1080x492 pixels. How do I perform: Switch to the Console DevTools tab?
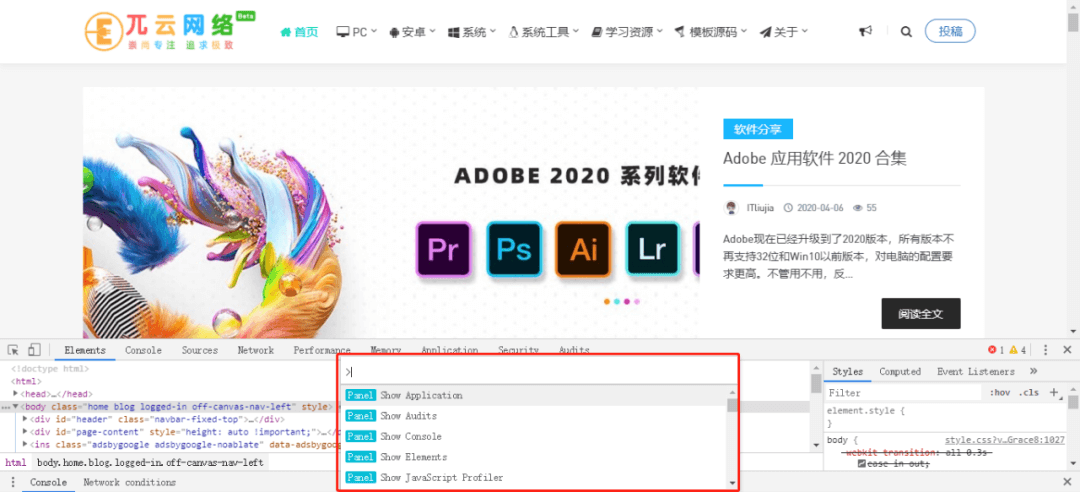point(143,350)
